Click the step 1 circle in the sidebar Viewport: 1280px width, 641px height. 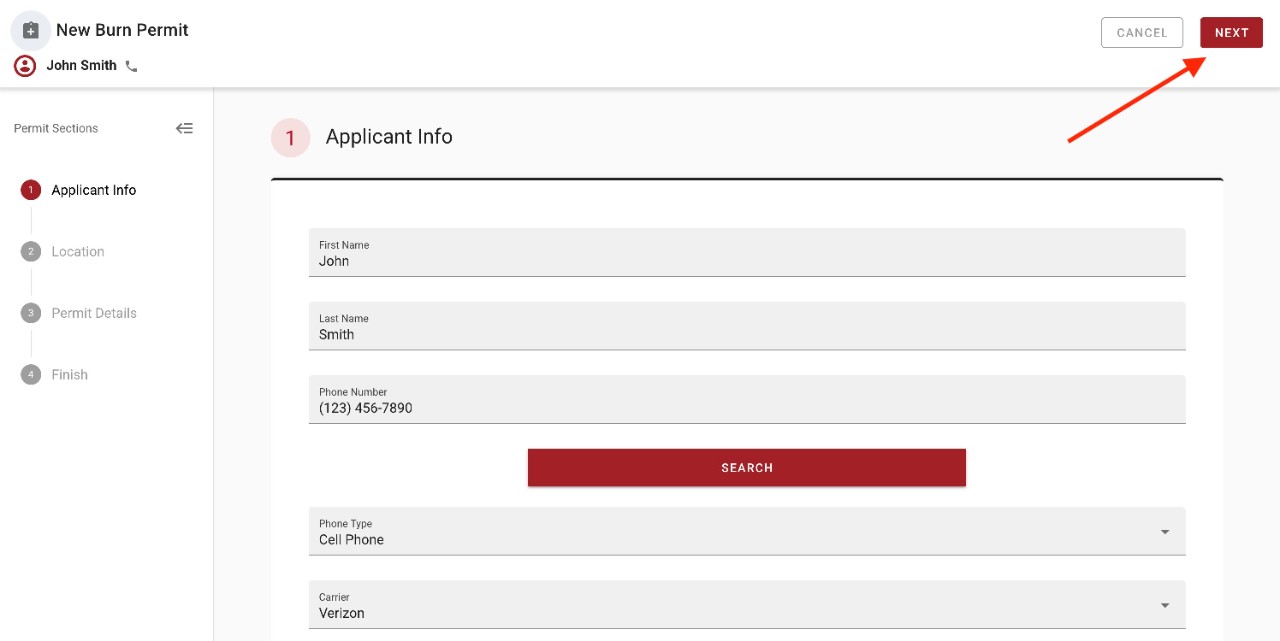tap(31, 189)
